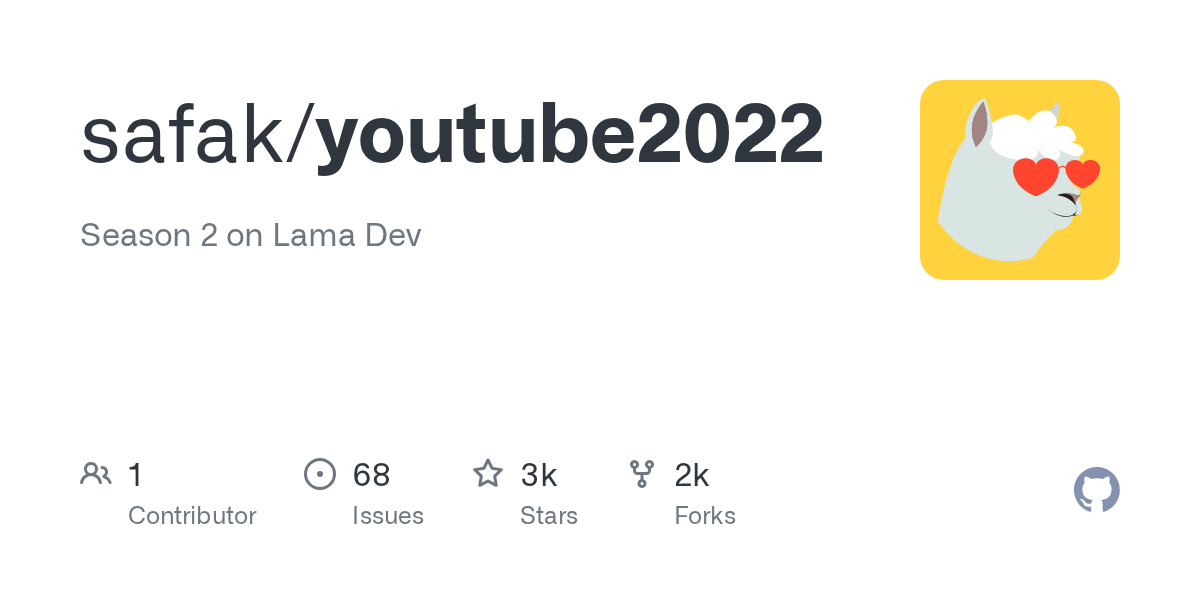
Task: Open the llama avatar image
Action: pos(1019,180)
